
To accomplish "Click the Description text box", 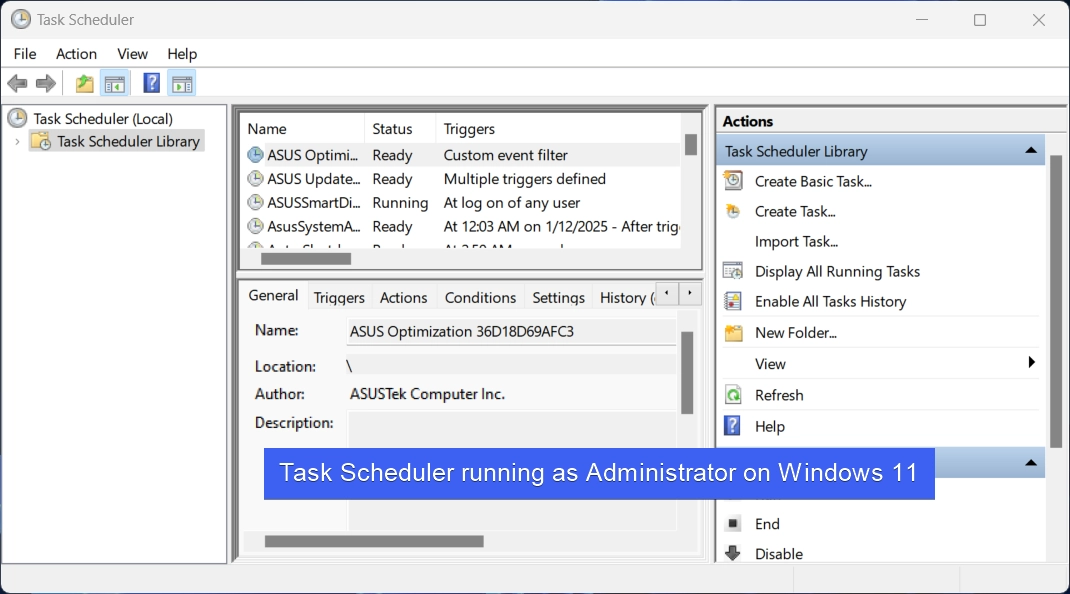I will click(x=512, y=470).
